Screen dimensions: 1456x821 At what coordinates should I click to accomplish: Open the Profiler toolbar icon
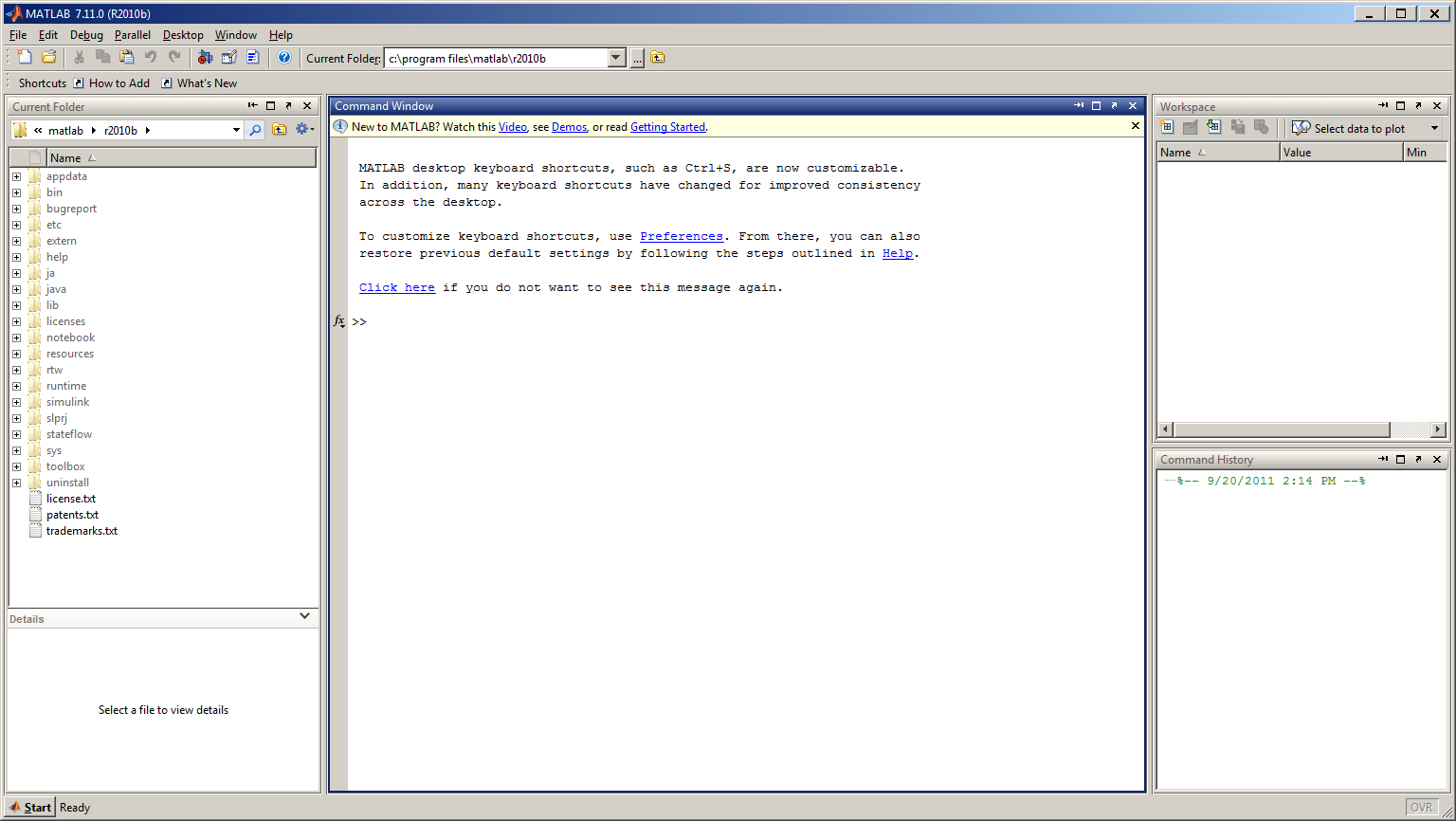pyautogui.click(x=253, y=58)
